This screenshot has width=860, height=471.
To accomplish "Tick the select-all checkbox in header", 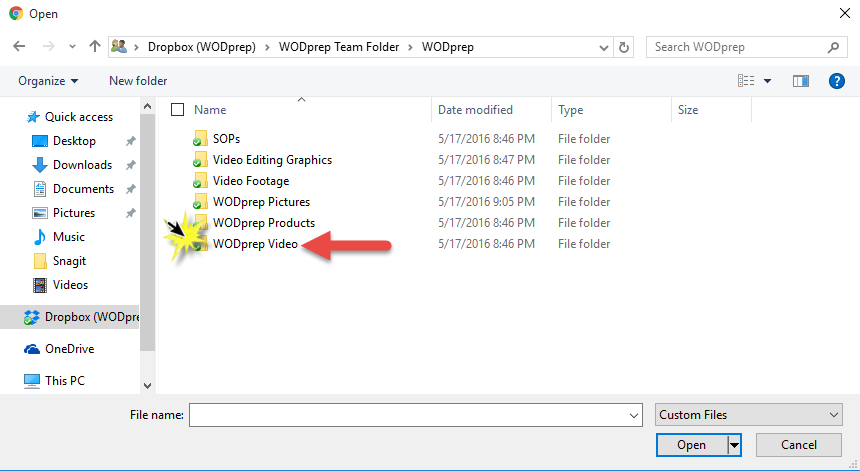I will pyautogui.click(x=177, y=110).
